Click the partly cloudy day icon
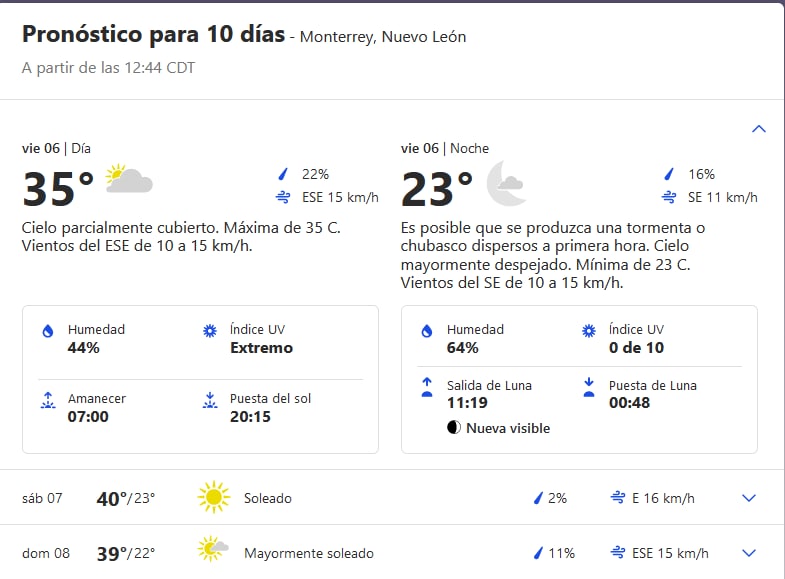Viewport: 785px width, 579px height. (x=129, y=180)
